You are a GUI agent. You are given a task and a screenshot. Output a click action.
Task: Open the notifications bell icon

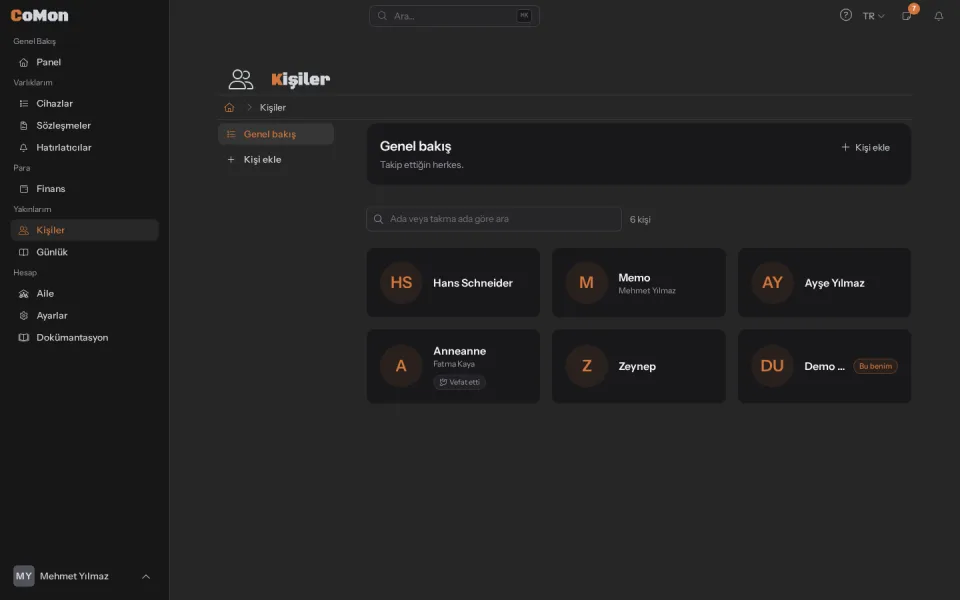(x=939, y=16)
